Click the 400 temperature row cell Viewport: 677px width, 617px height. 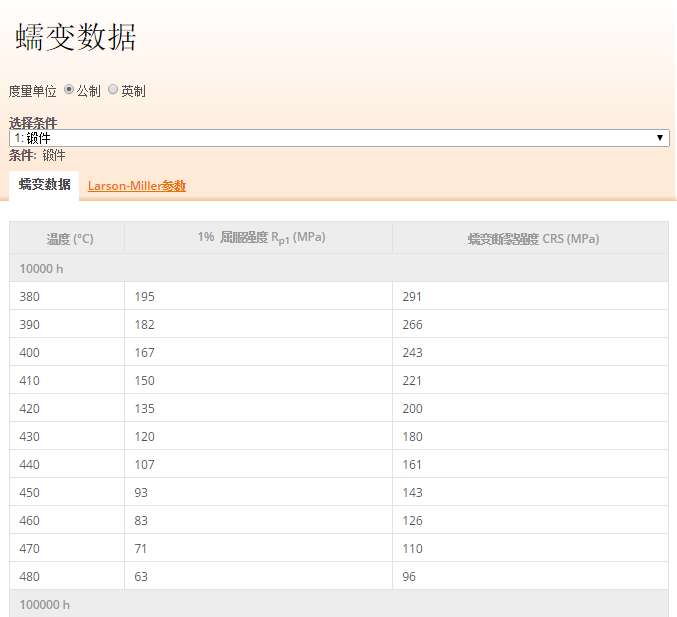pyautogui.click(x=30, y=352)
